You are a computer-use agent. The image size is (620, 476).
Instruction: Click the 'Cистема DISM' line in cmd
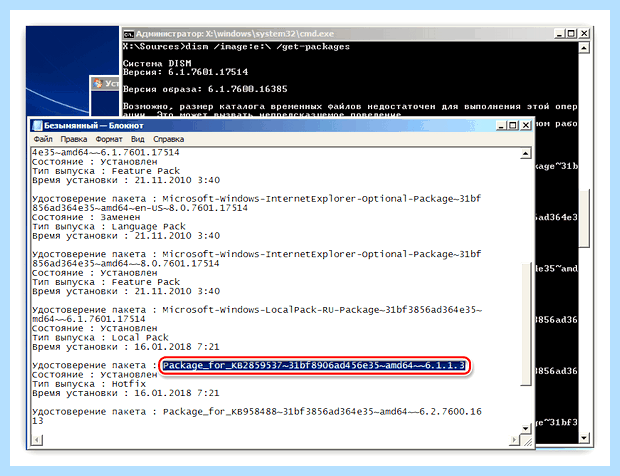coord(157,63)
